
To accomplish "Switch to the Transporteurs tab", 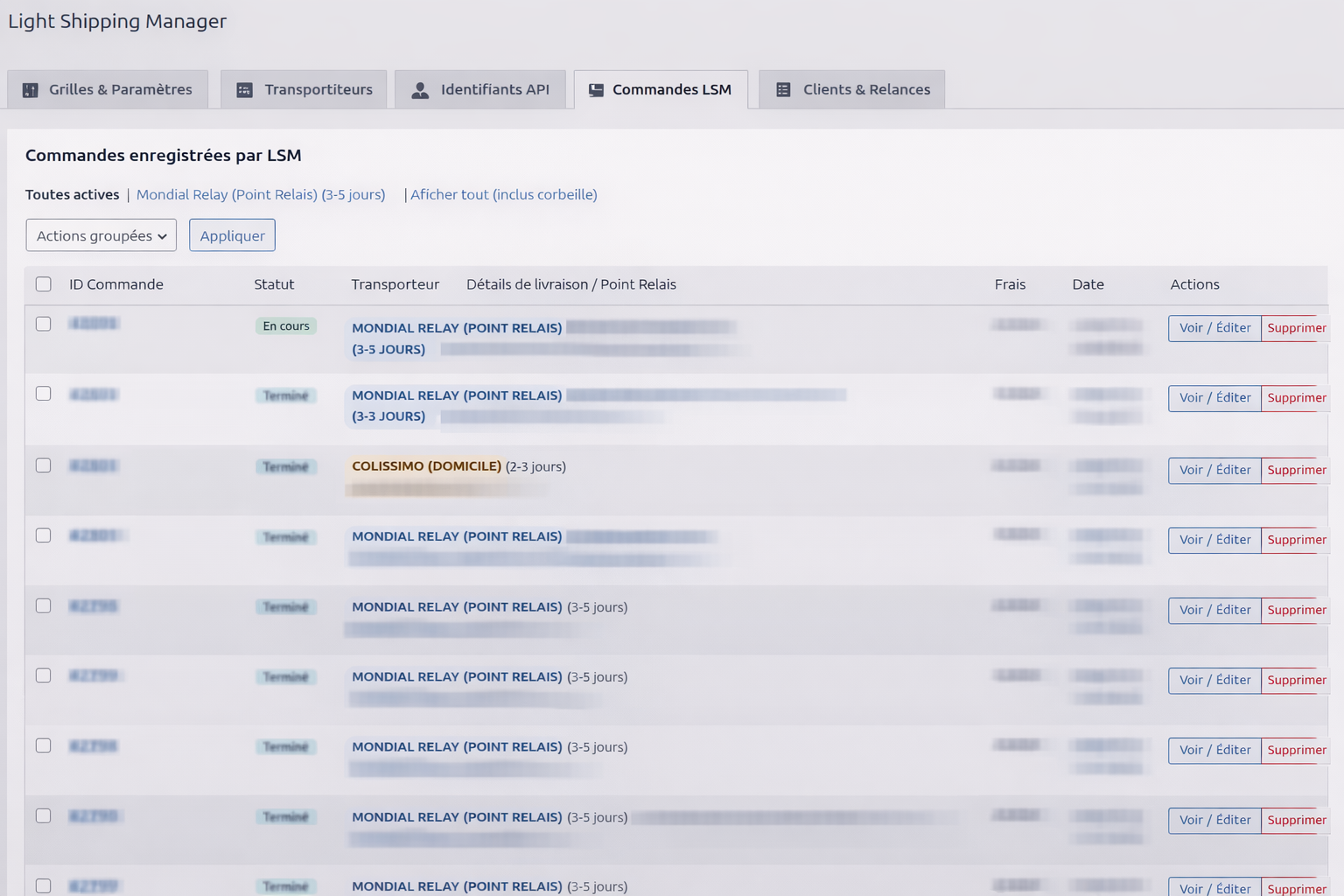I will point(318,90).
